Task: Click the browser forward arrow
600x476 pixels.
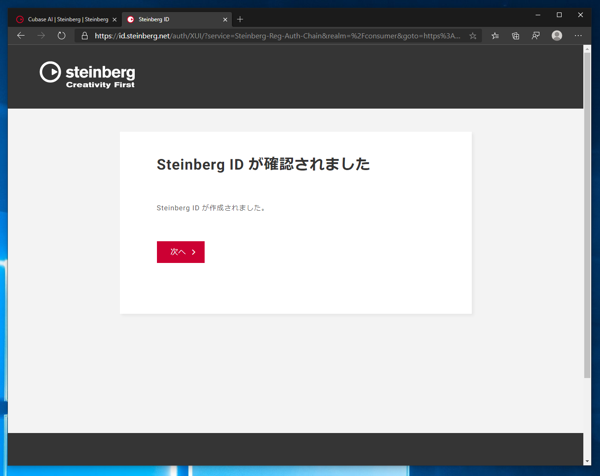Action: 41,36
